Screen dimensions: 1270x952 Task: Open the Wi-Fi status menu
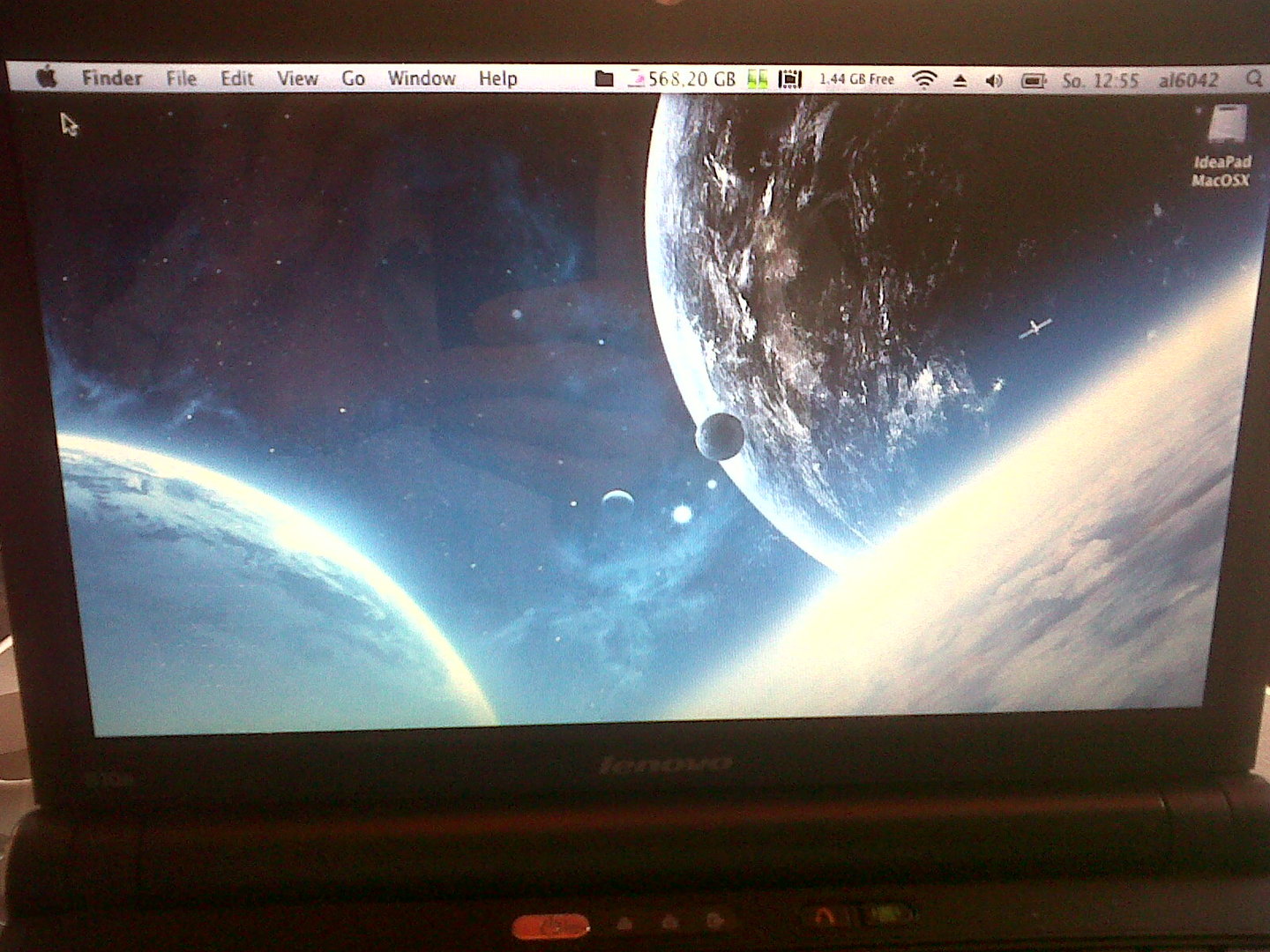click(923, 80)
